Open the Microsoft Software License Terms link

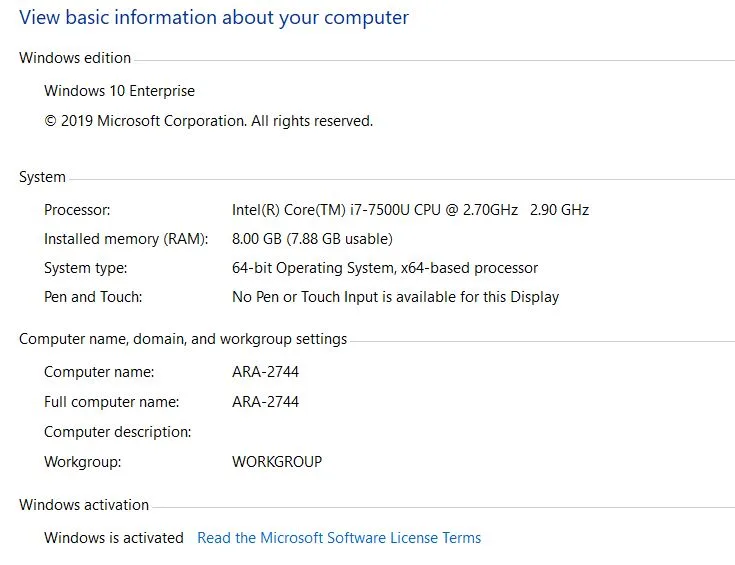(x=339, y=538)
